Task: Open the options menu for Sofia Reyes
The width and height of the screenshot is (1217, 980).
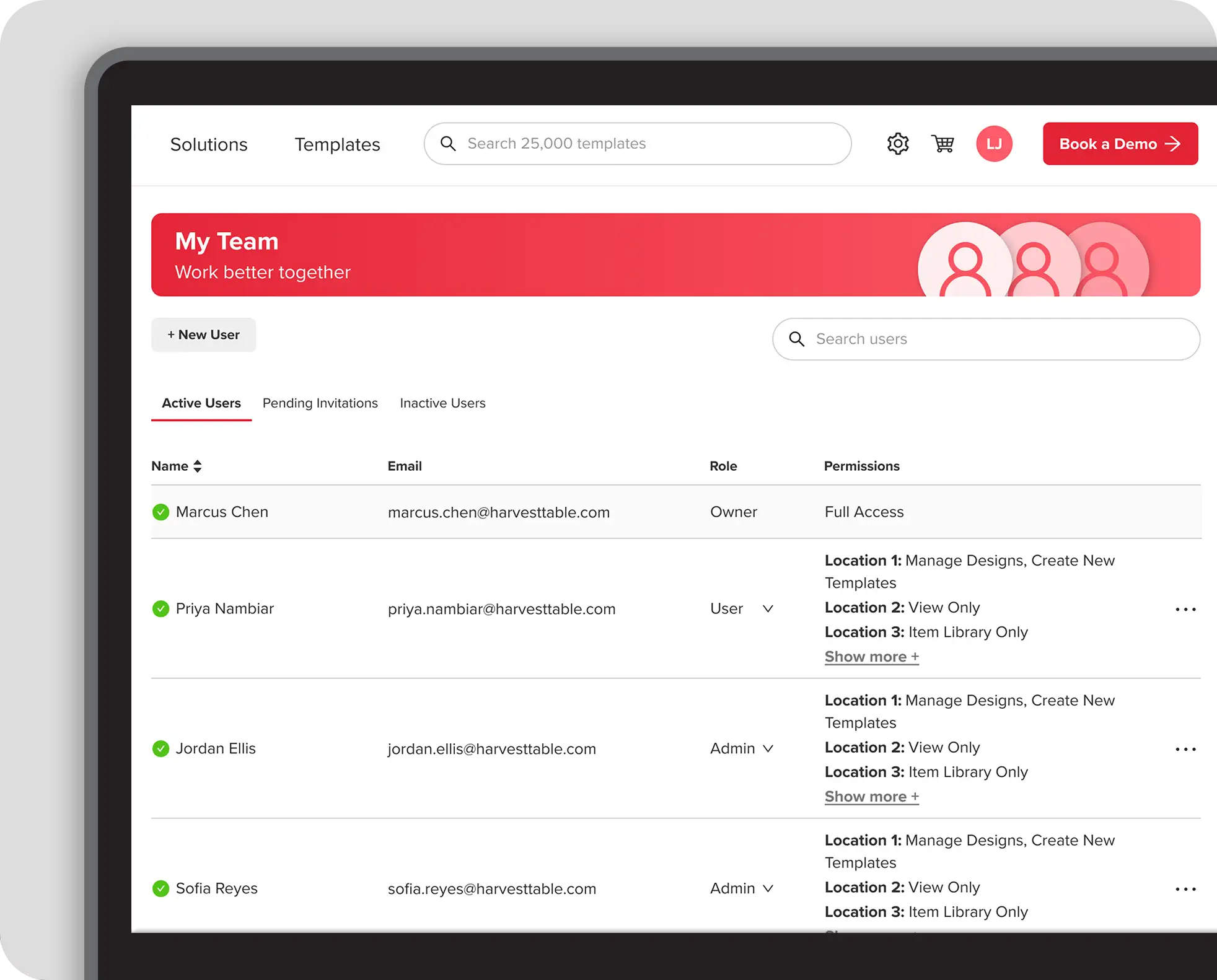Action: tap(1185, 888)
